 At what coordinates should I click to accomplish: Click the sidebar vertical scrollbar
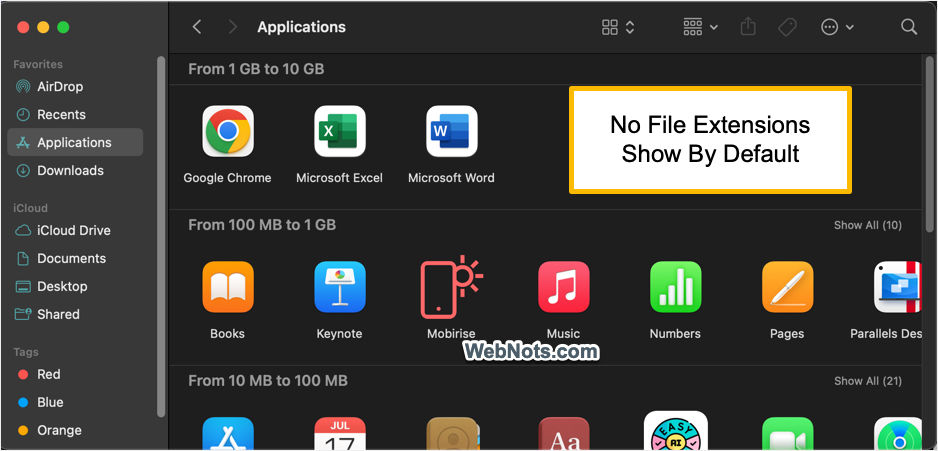(x=160, y=236)
